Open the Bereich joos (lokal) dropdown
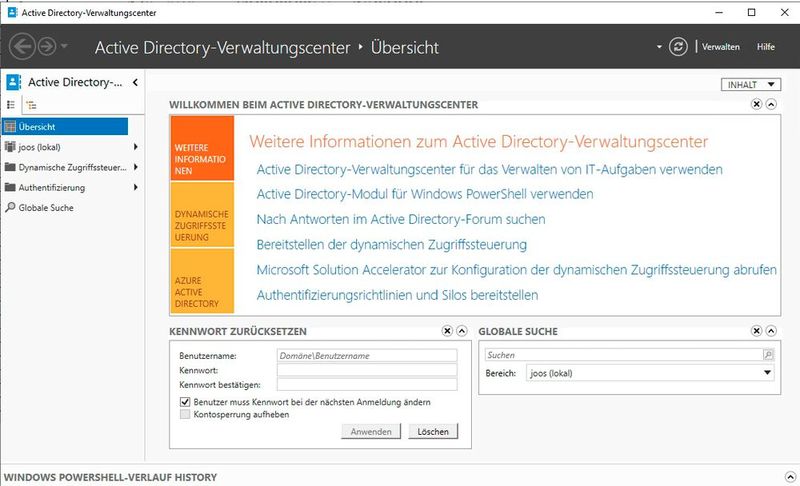The image size is (800, 486). (x=650, y=373)
